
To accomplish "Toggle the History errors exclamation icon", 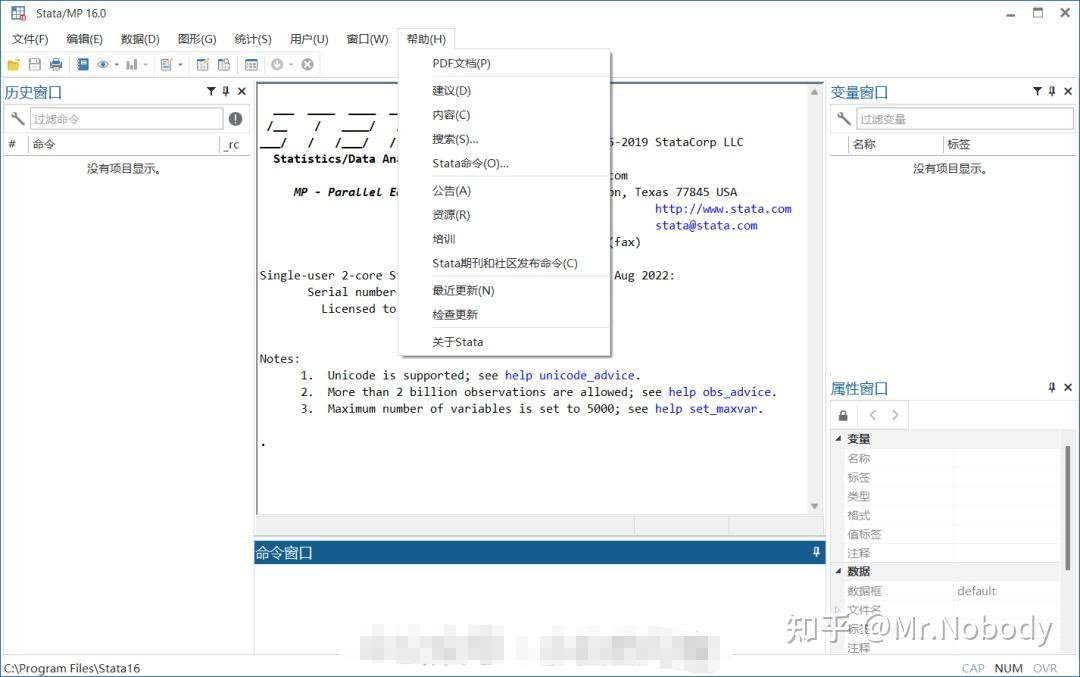I will pos(236,118).
